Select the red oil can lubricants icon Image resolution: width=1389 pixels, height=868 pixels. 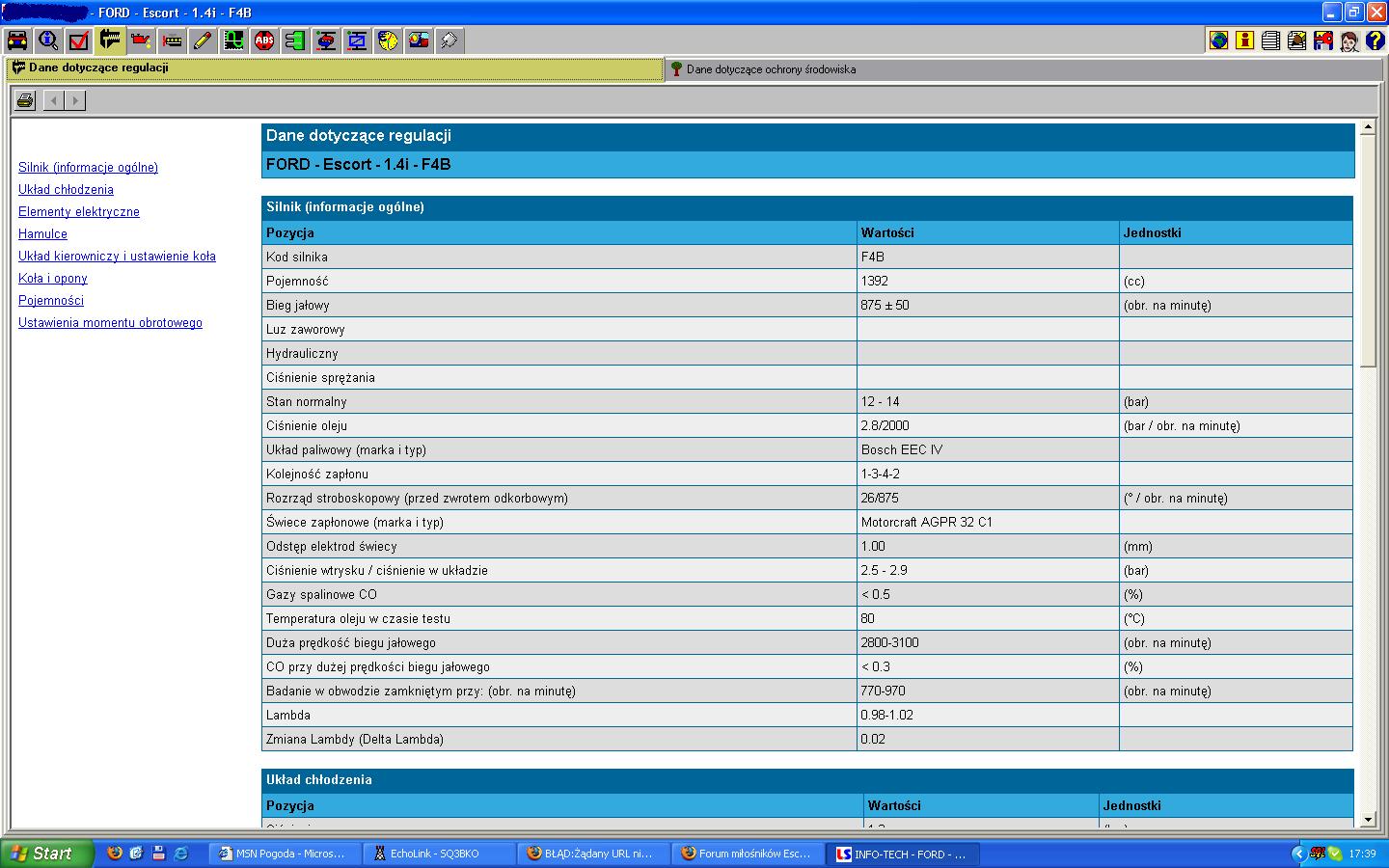coord(141,41)
